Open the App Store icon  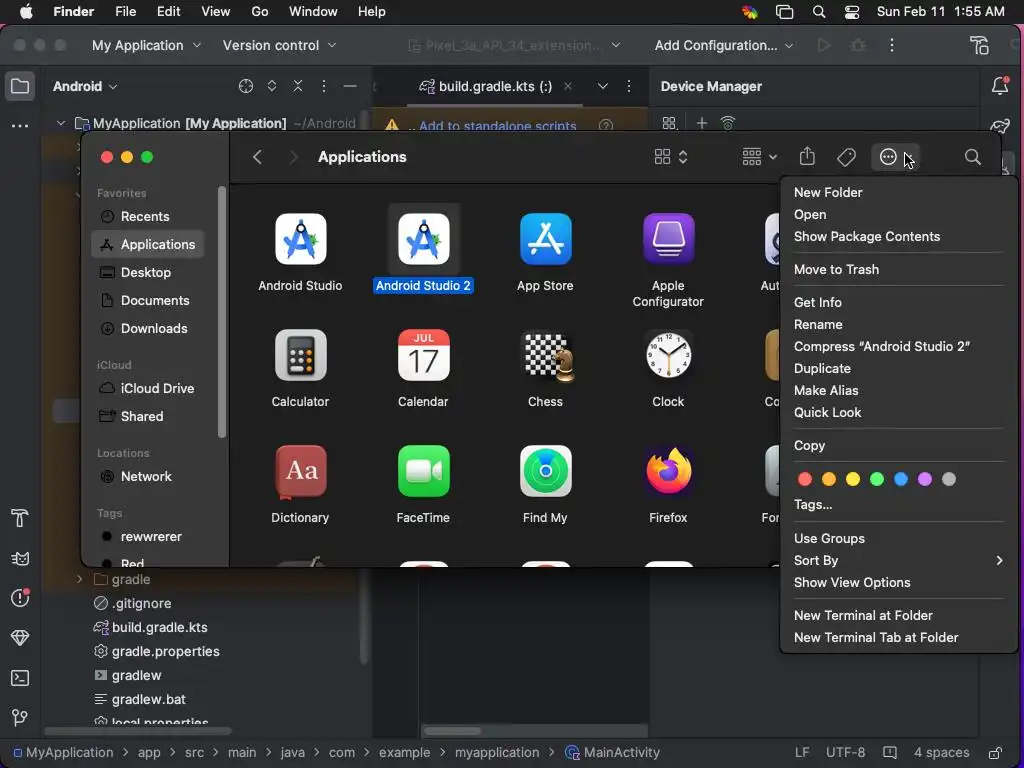click(x=545, y=239)
